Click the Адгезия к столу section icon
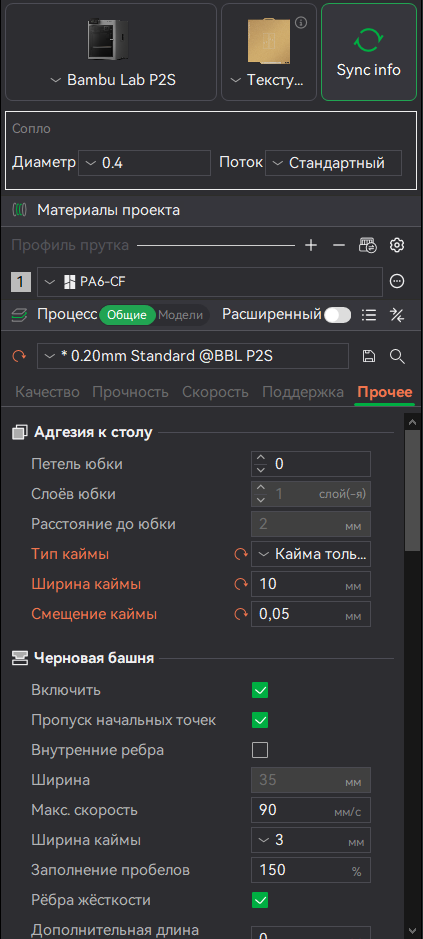Screen dimensions: 423x939 tap(20, 432)
